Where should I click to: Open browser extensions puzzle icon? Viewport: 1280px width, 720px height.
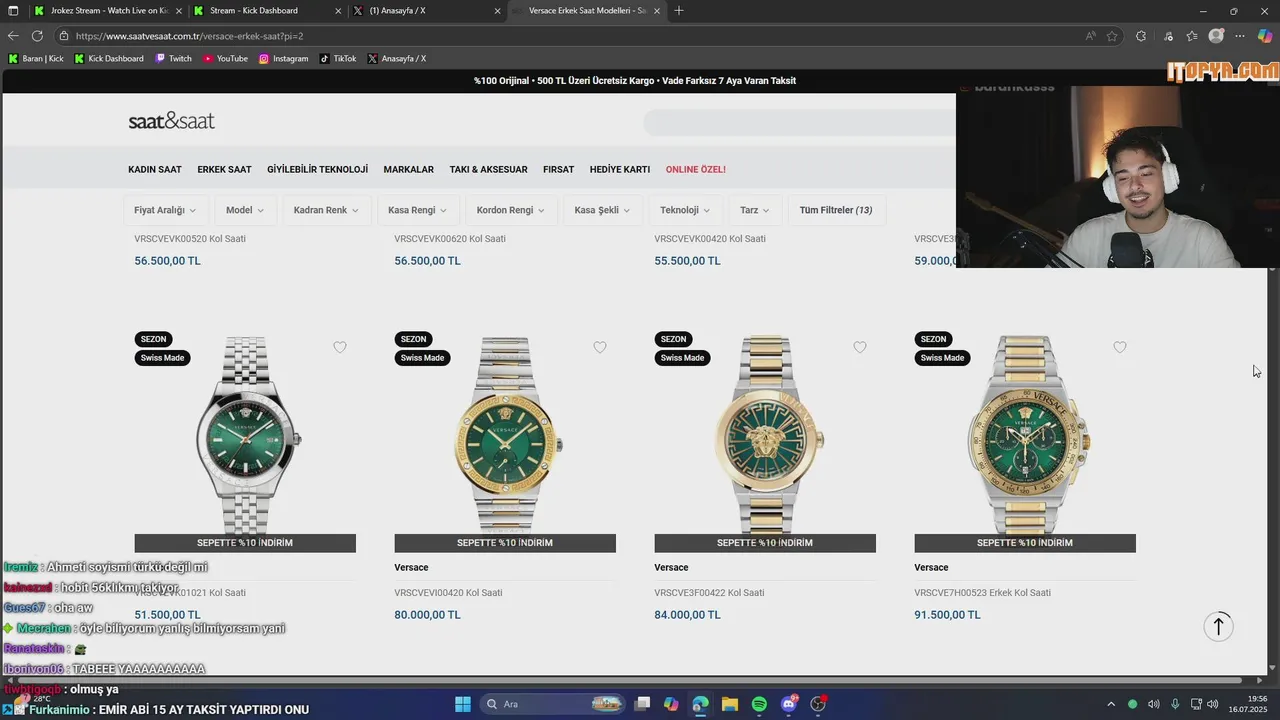1141,36
